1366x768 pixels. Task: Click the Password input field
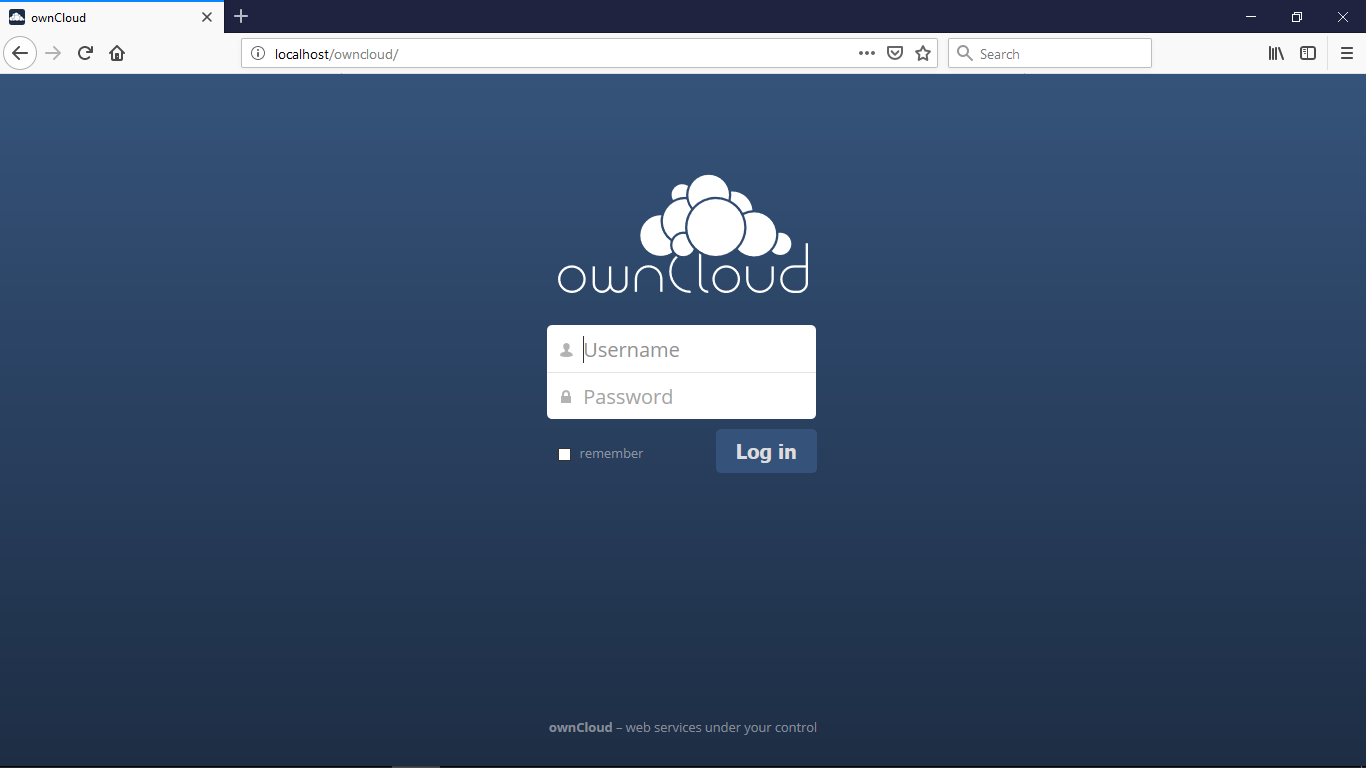tap(690, 396)
